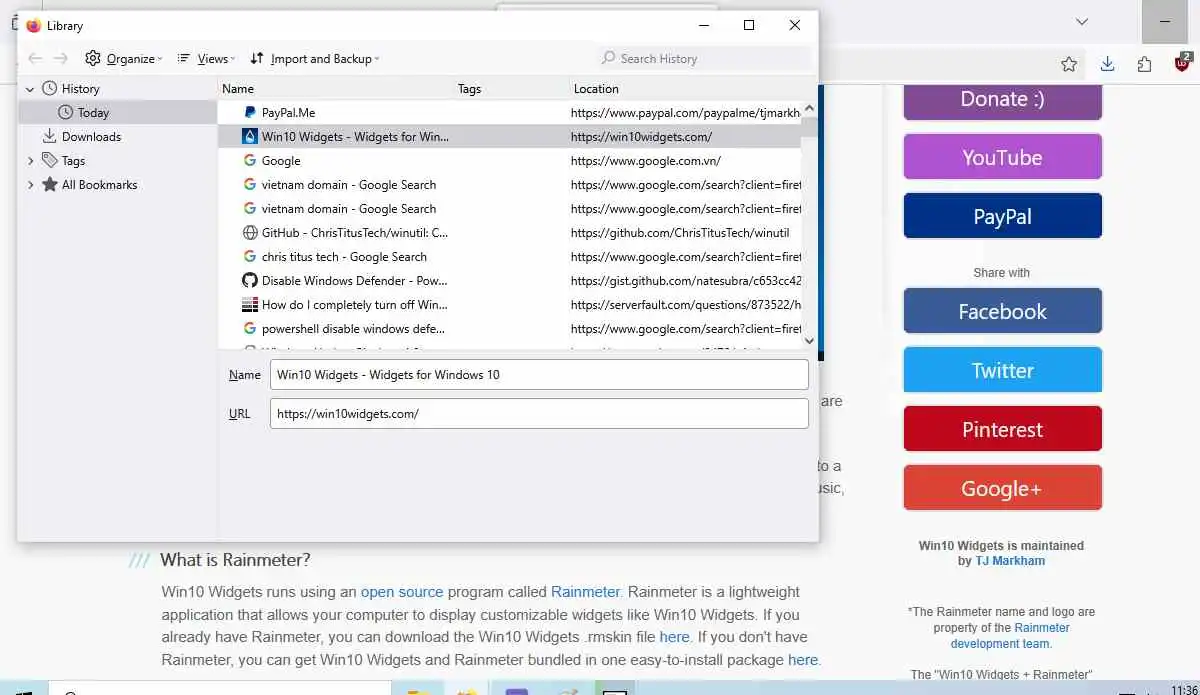1200x695 pixels.
Task: Sort by the Name column header
Action: tap(336, 89)
